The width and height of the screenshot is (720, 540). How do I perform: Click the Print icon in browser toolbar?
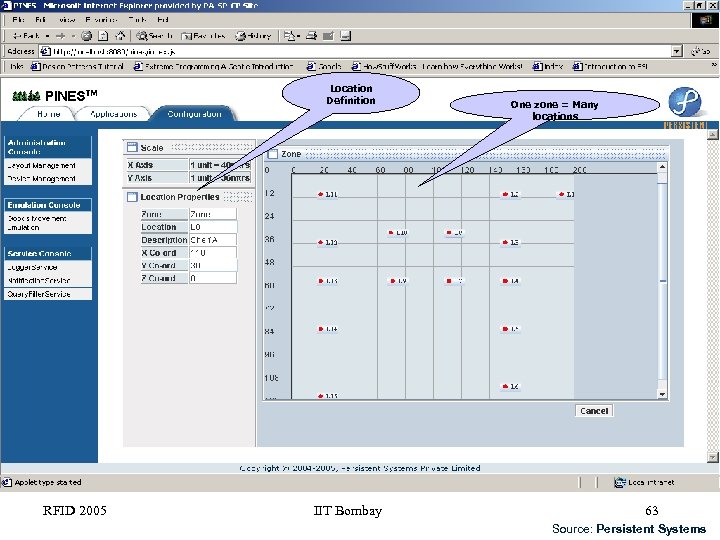[x=311, y=36]
